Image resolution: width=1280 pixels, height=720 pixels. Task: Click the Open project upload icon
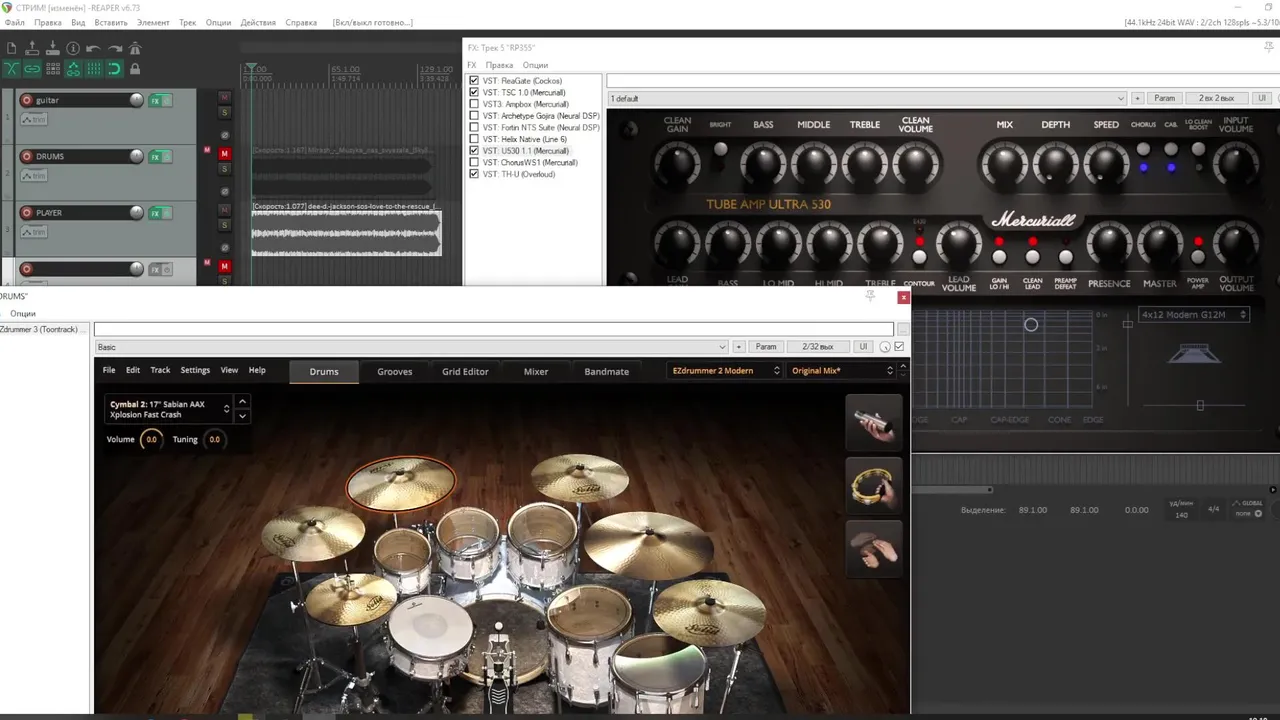[x=32, y=48]
